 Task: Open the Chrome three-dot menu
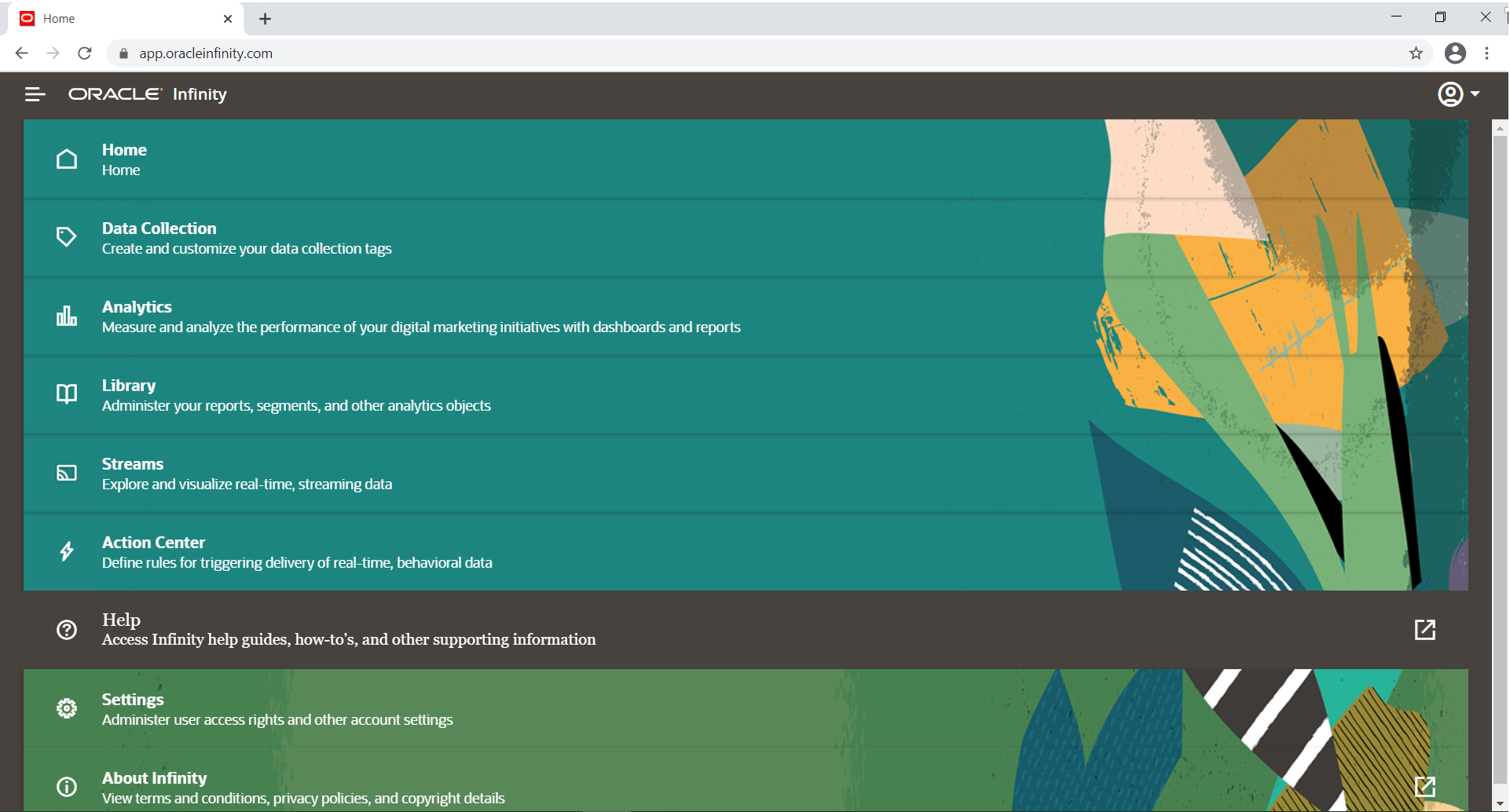point(1486,53)
